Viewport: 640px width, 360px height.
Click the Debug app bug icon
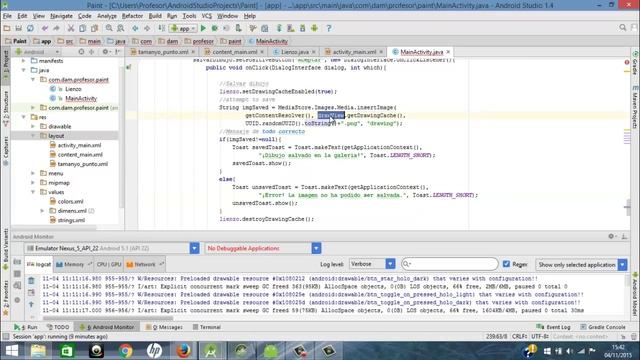215,28
